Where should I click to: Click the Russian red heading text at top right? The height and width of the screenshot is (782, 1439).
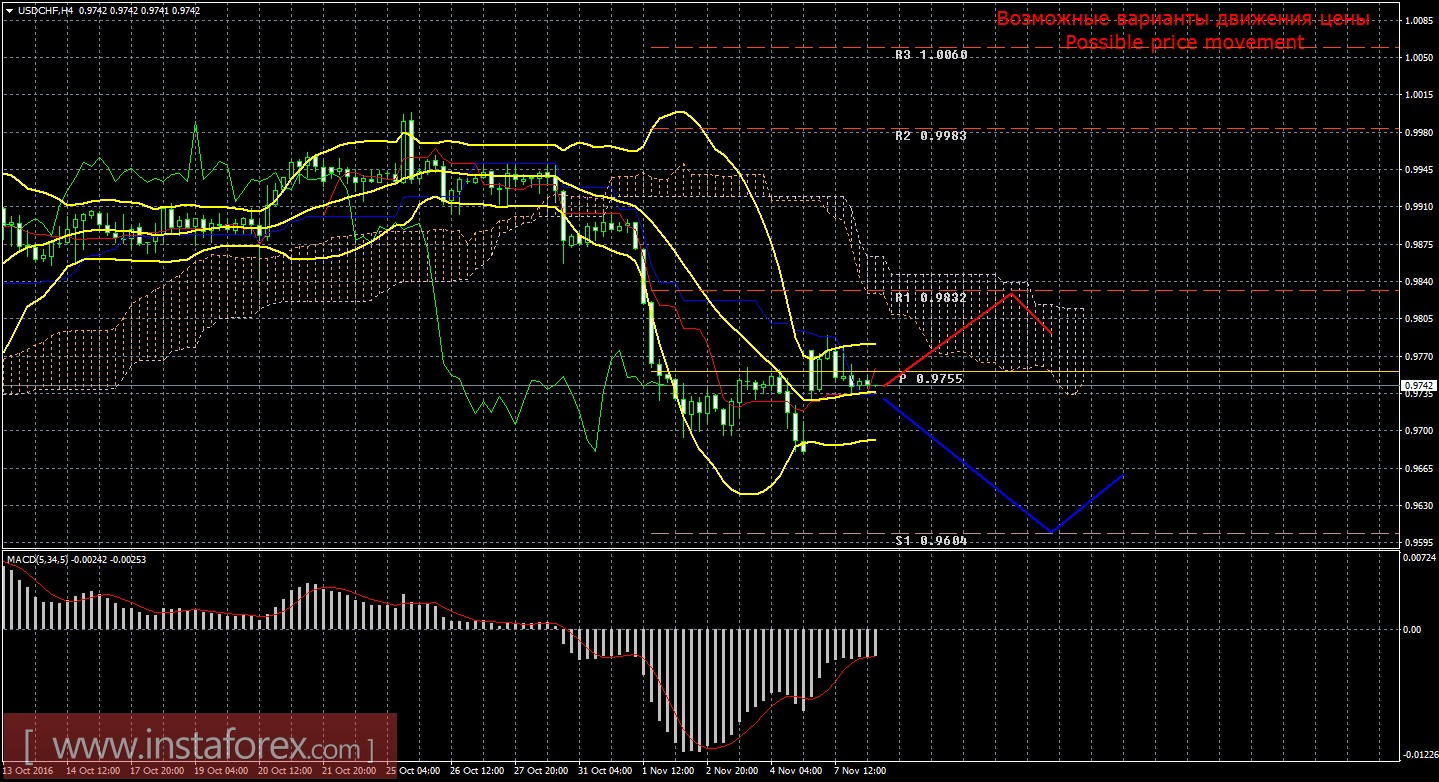coord(1184,19)
